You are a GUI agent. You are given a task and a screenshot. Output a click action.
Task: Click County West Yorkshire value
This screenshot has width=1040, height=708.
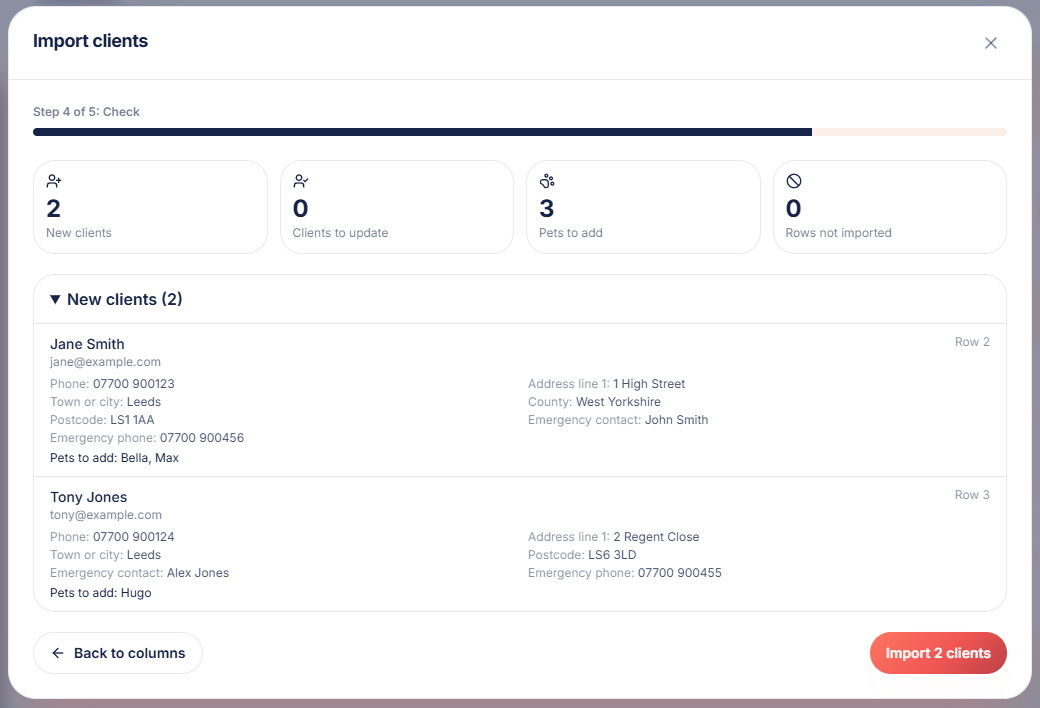coord(618,401)
